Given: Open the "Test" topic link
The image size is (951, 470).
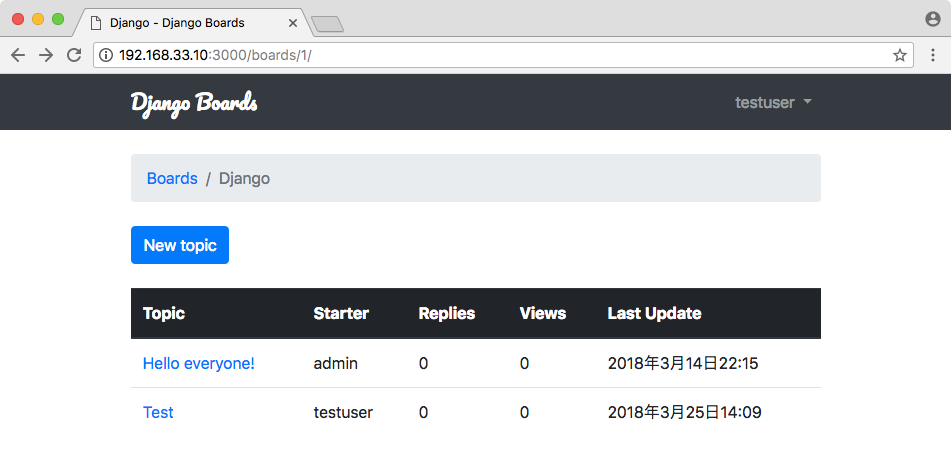Looking at the screenshot, I should (158, 412).
